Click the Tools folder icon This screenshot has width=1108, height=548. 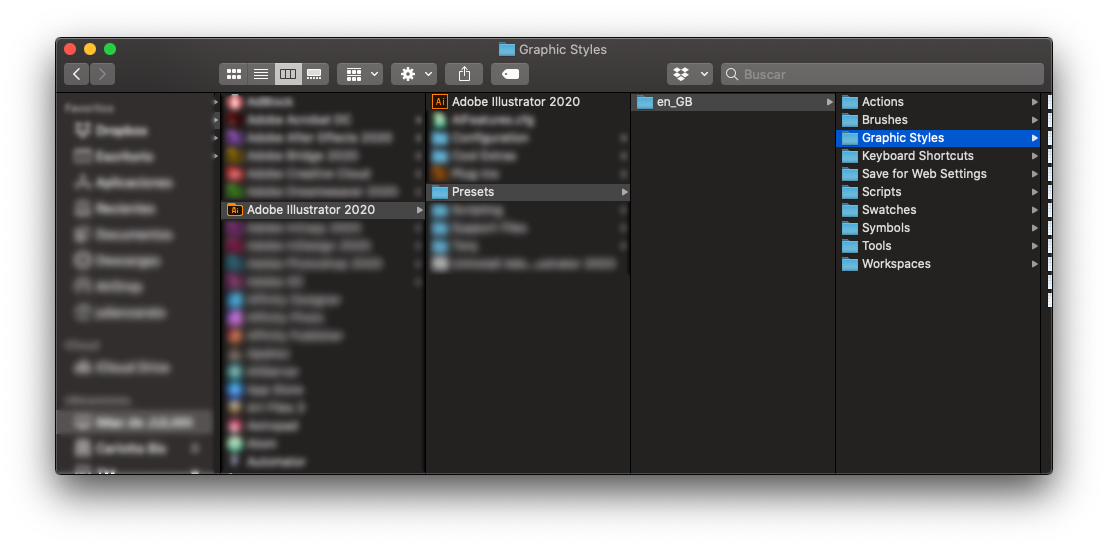pyautogui.click(x=850, y=246)
